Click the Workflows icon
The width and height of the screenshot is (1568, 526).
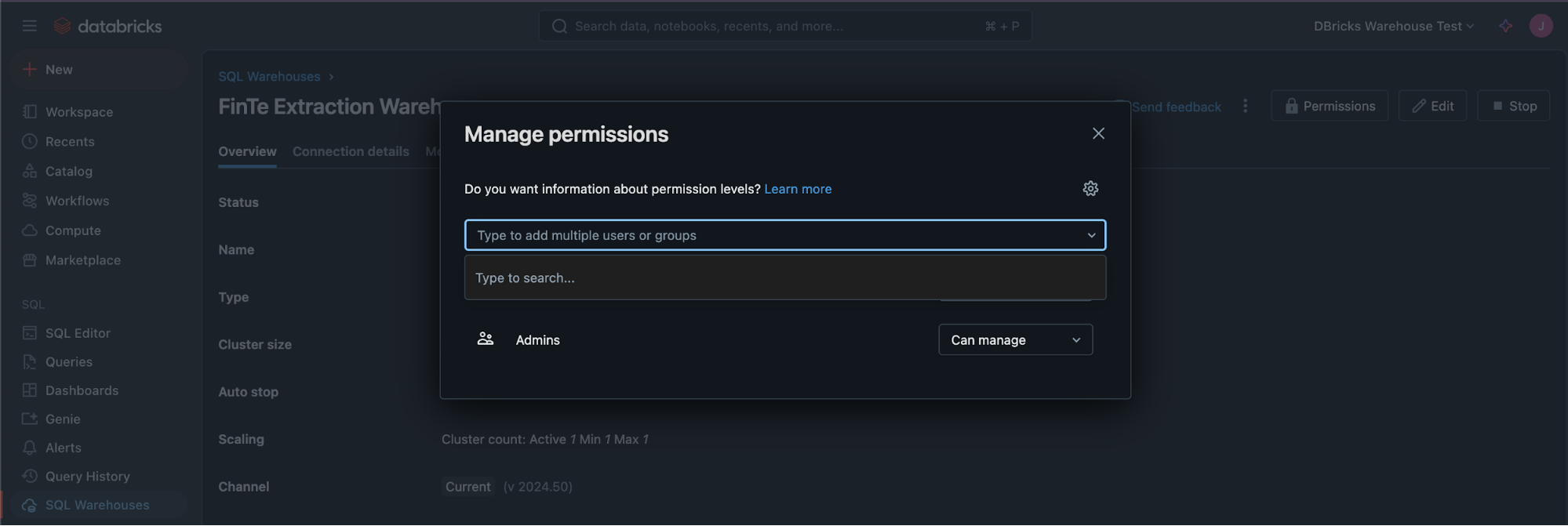tap(30, 201)
